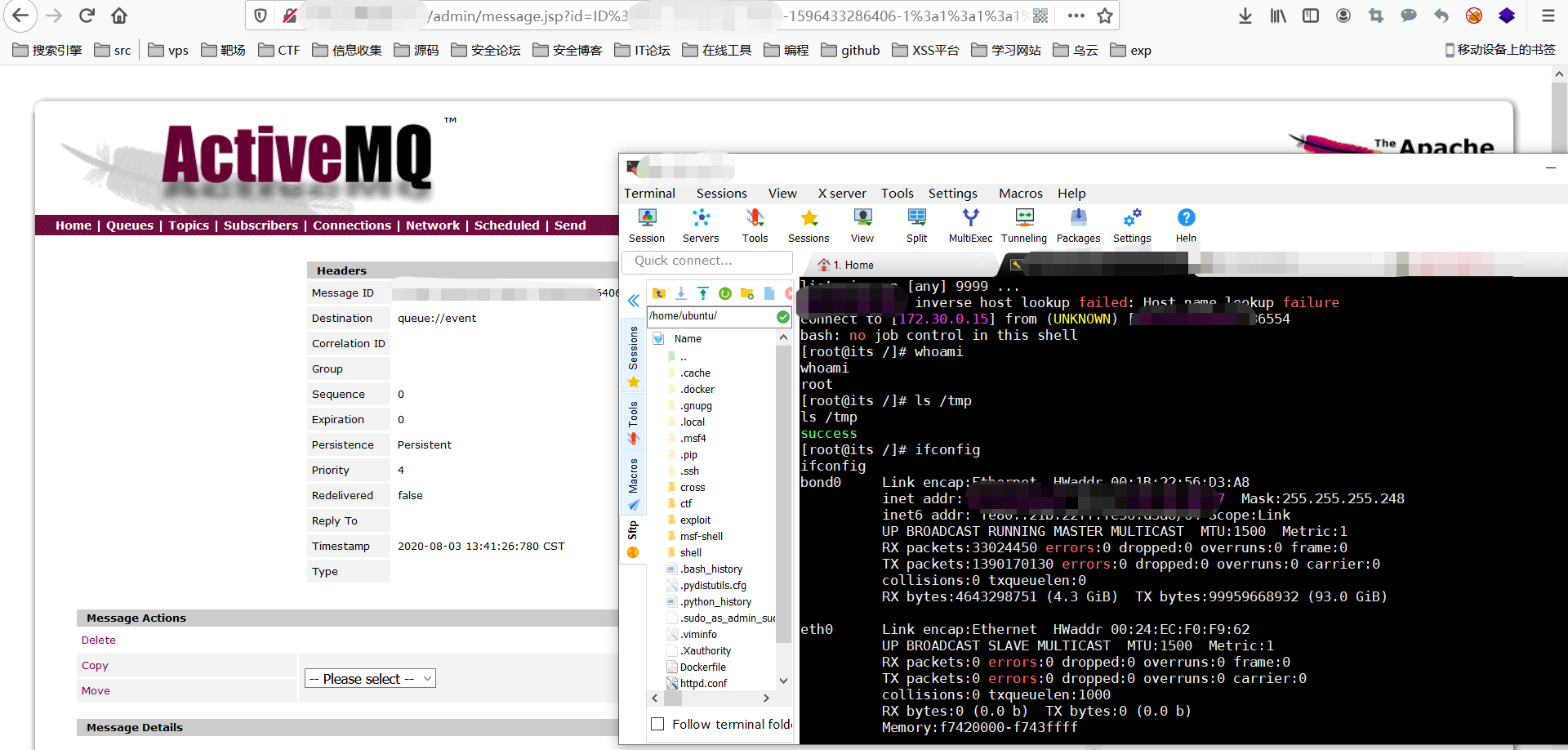The width and height of the screenshot is (1568, 750).
Task: Open the github bookmarks folder
Action: pos(850,50)
